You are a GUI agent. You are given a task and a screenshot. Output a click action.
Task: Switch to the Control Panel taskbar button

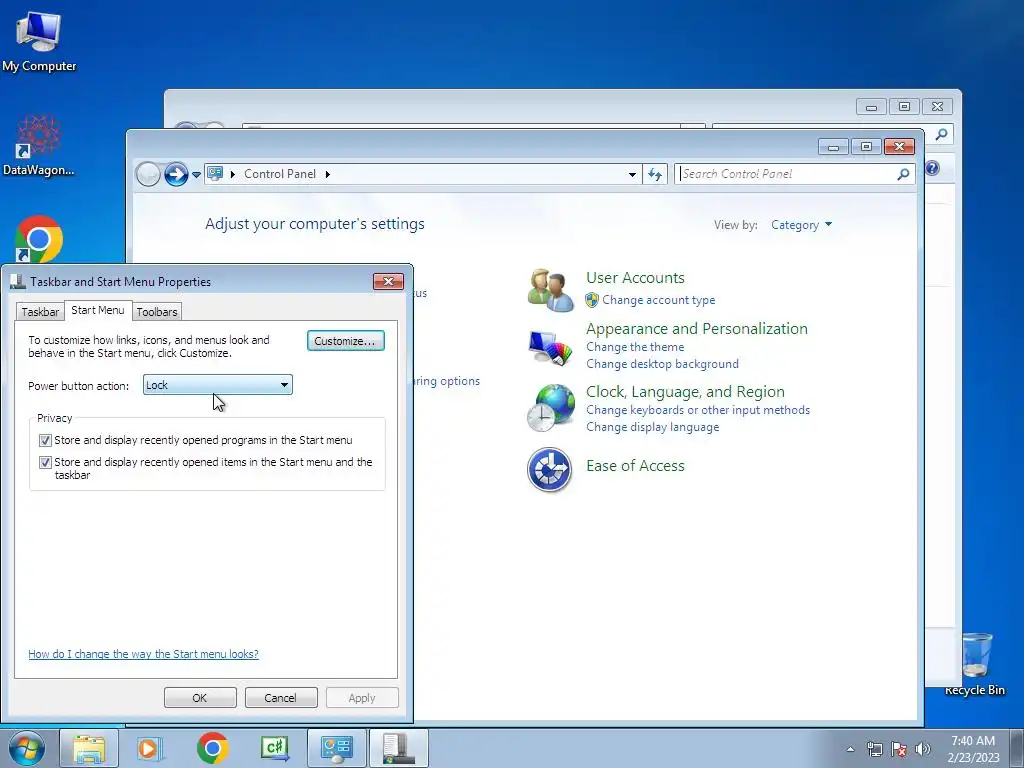(x=336, y=748)
